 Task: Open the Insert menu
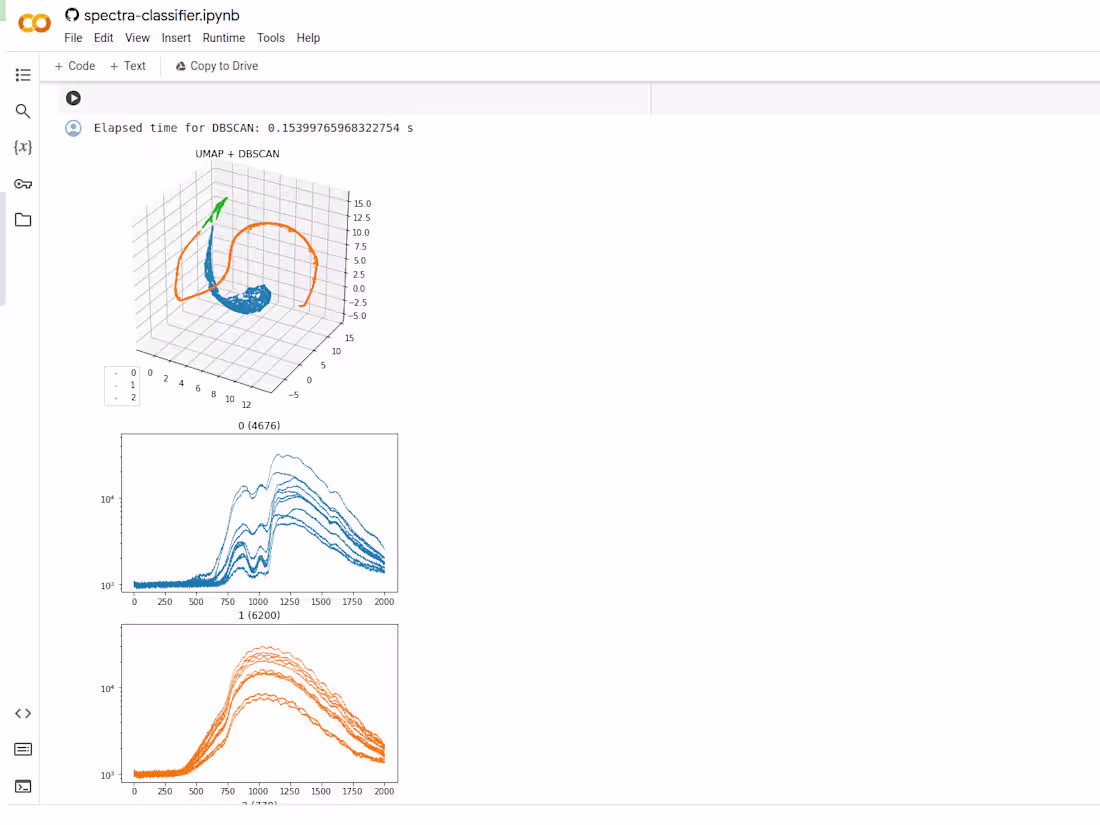(176, 37)
